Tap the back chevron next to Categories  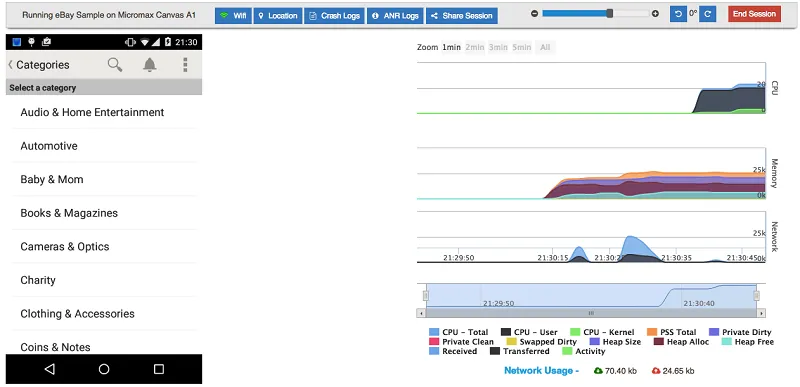pyautogui.click(x=10, y=65)
